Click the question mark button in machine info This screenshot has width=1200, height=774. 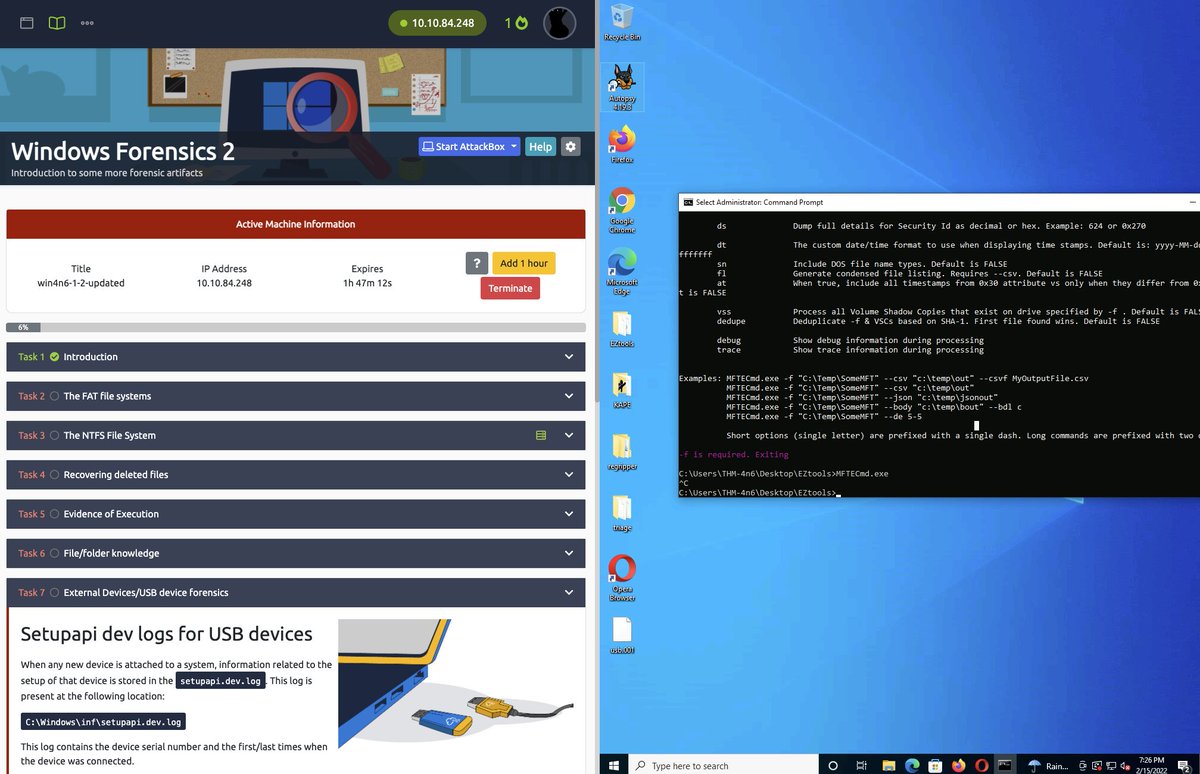click(477, 263)
